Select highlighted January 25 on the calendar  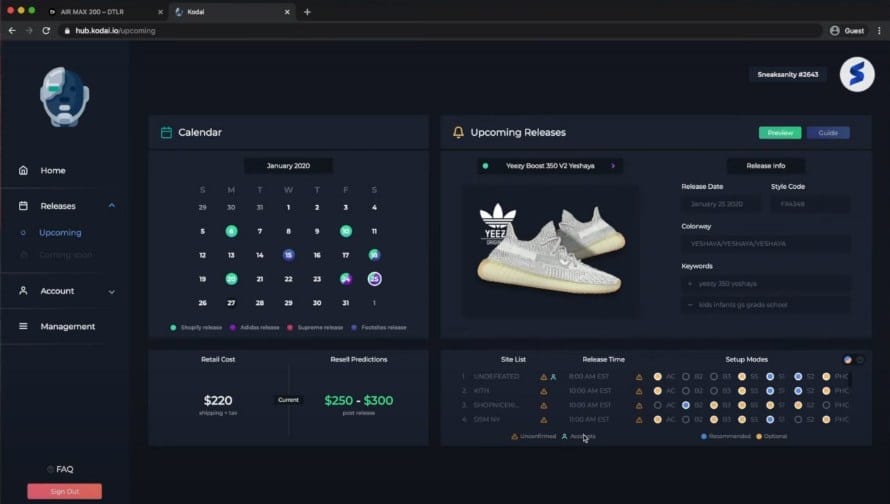(x=374, y=279)
